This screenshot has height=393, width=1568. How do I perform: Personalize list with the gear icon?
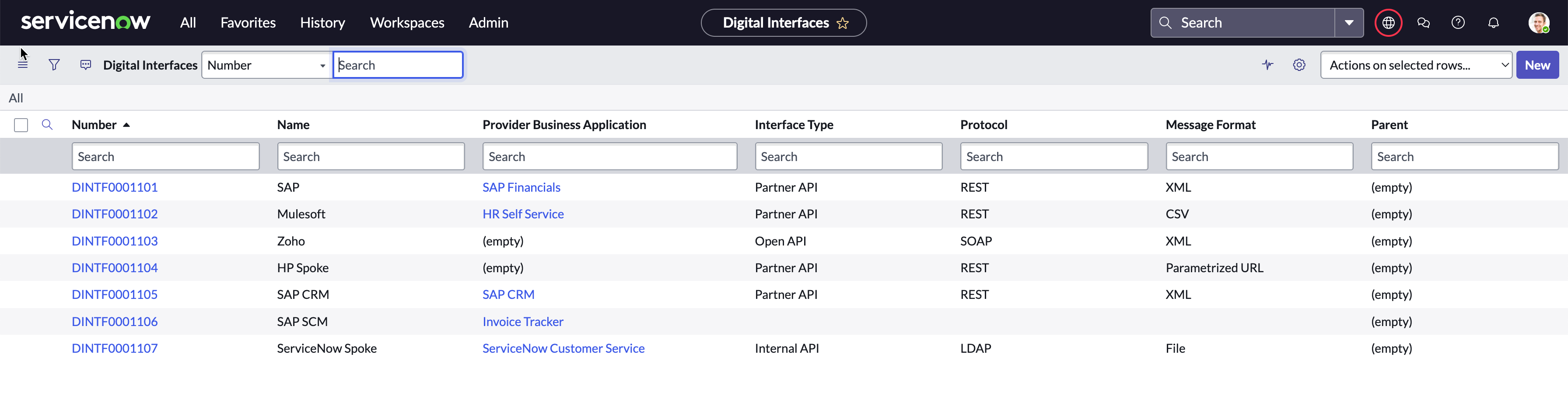point(1299,65)
